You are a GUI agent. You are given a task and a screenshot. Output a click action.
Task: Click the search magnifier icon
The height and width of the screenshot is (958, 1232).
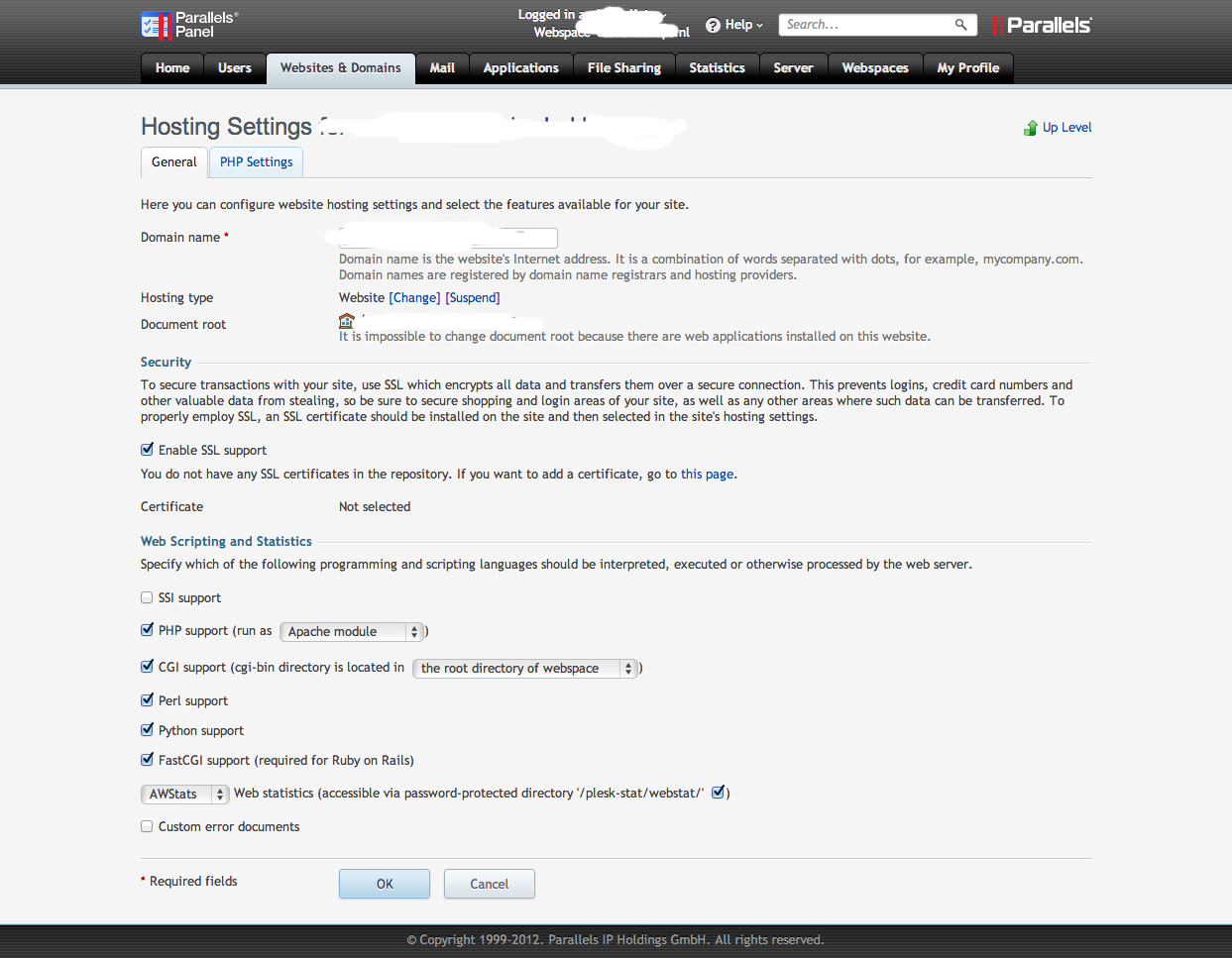tap(960, 25)
